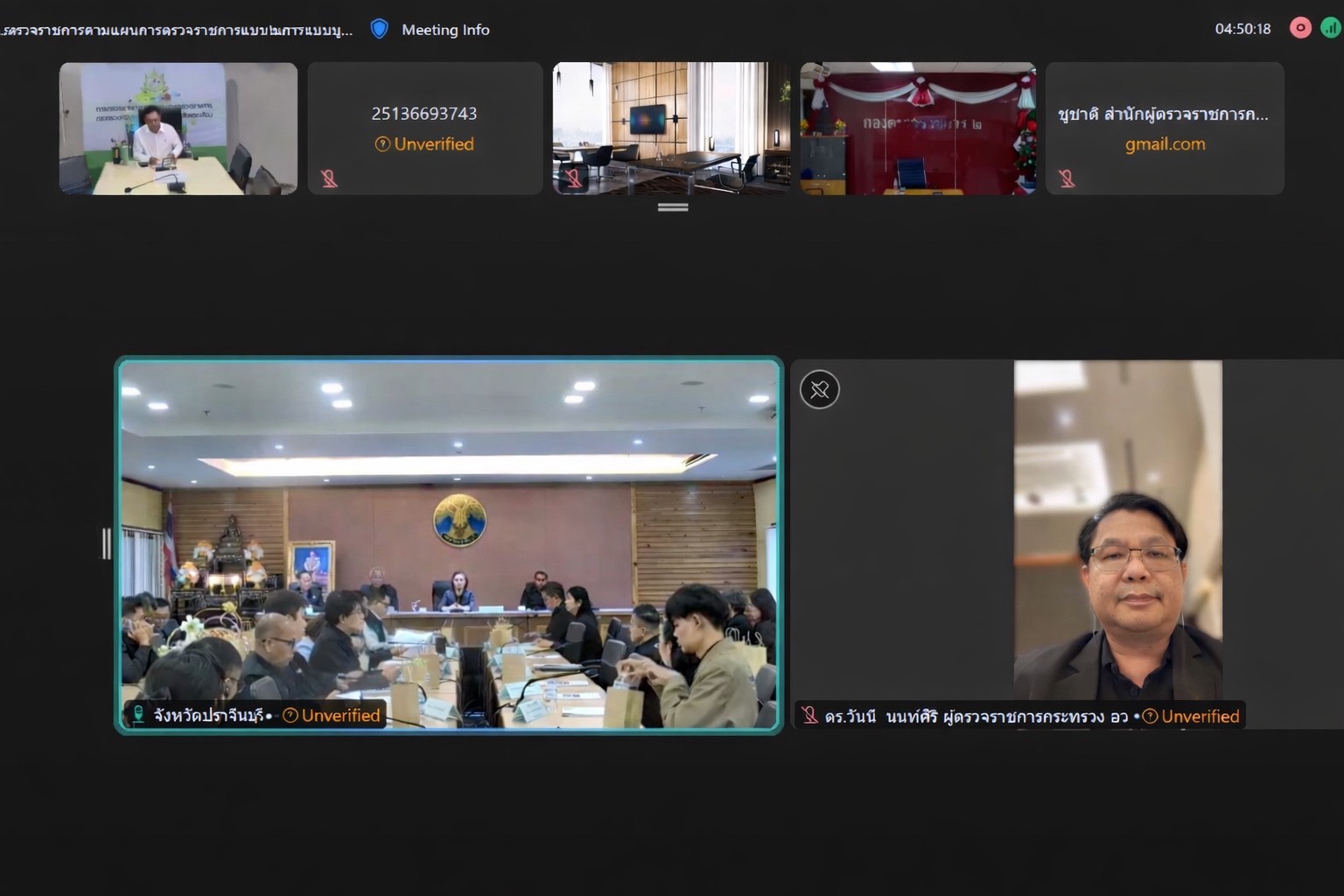Click the gmail.com text on ชูชาติ tile
Image resolution: width=1344 pixels, height=896 pixels.
click(1165, 143)
